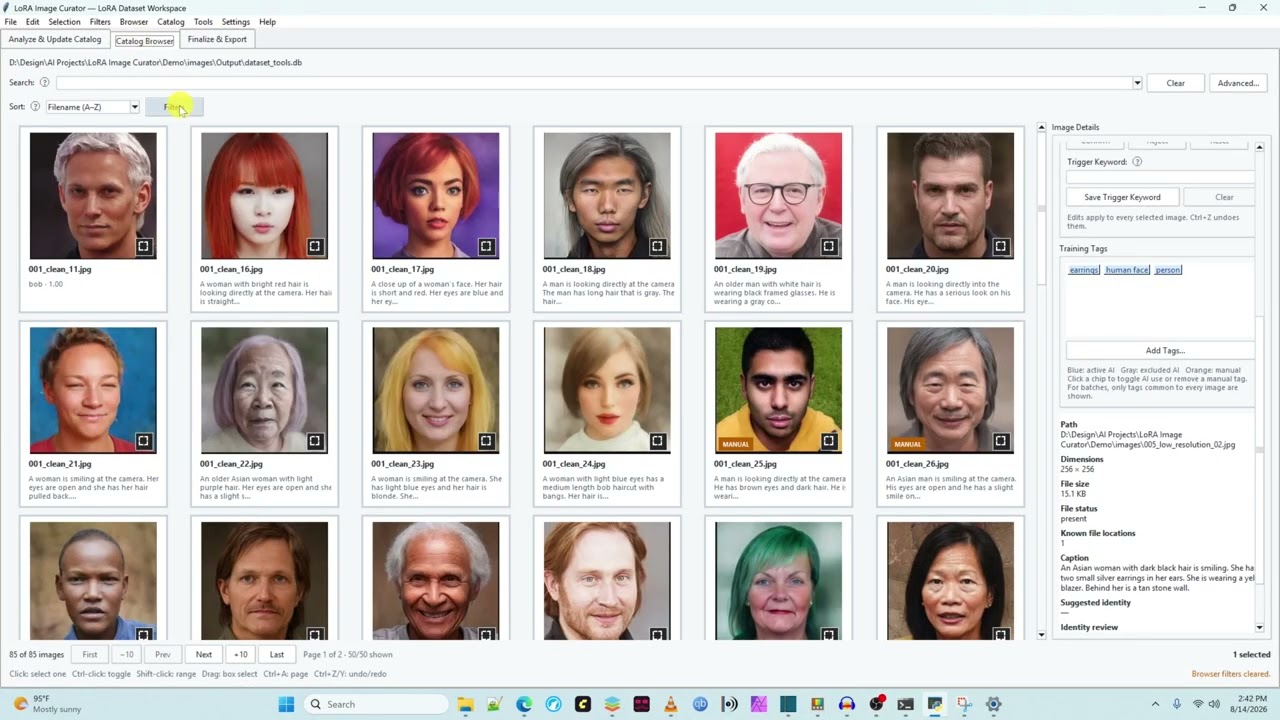The width and height of the screenshot is (1280, 720).
Task: Open the full-view icon on 001_clean_23.jpg thumbnail
Action: [486, 441]
